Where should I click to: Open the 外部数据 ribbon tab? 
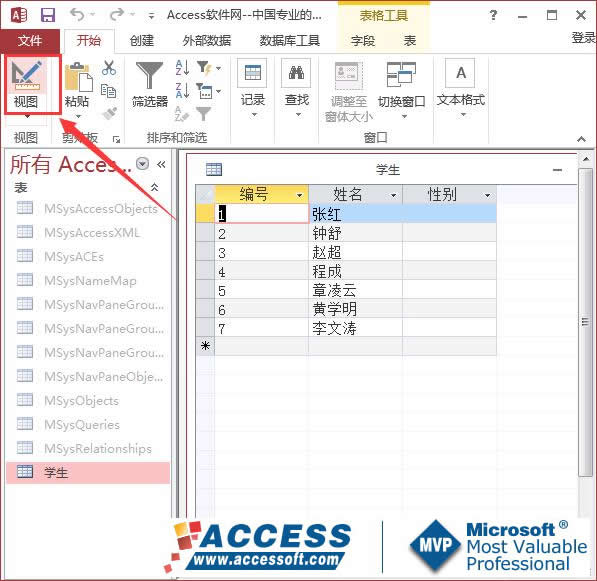pyautogui.click(x=207, y=40)
